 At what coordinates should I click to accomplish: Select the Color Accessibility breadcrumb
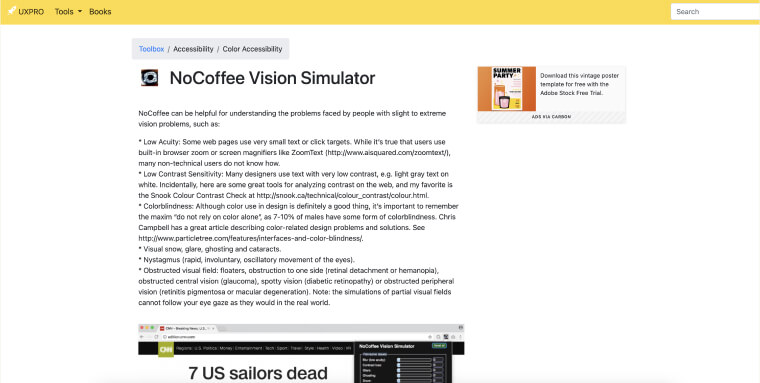coord(253,49)
